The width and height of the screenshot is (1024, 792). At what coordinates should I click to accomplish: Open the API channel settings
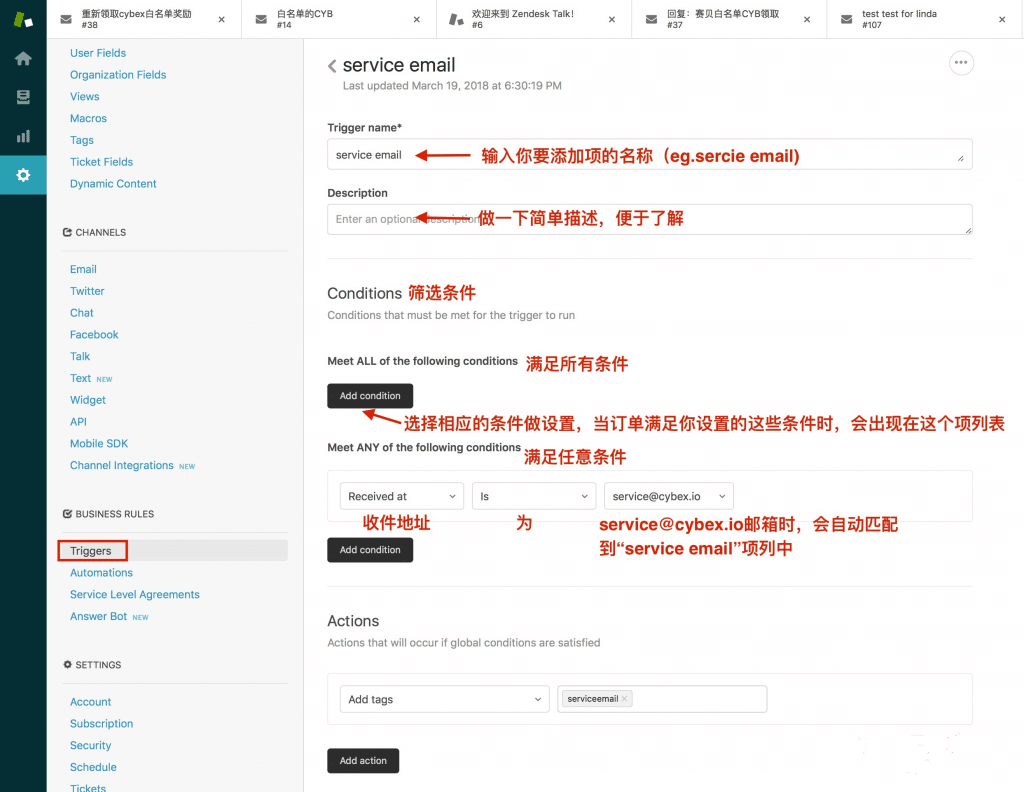pyautogui.click(x=78, y=422)
